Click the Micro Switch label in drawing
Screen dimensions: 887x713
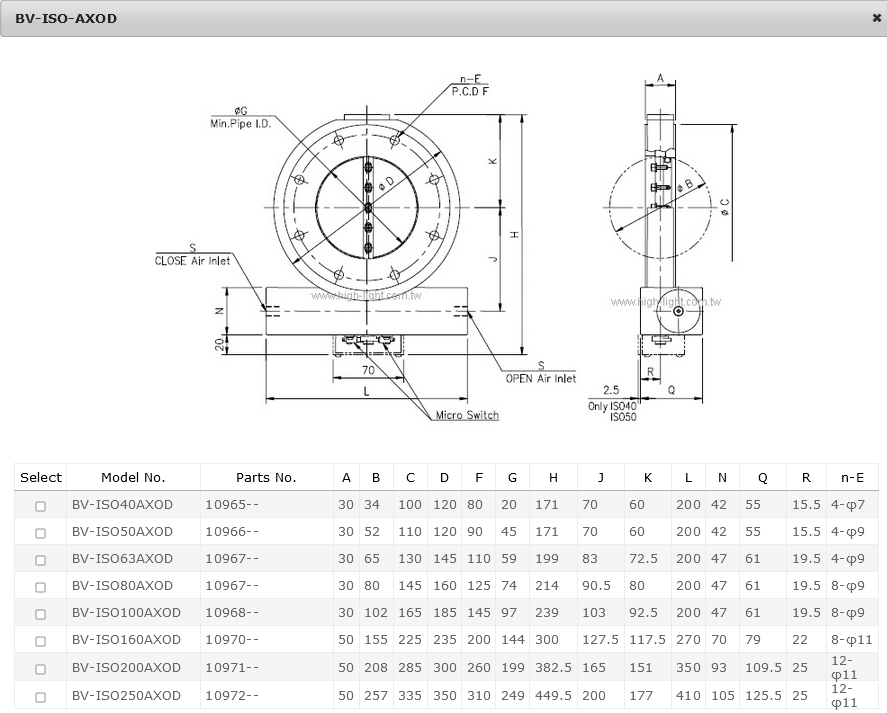pos(467,415)
